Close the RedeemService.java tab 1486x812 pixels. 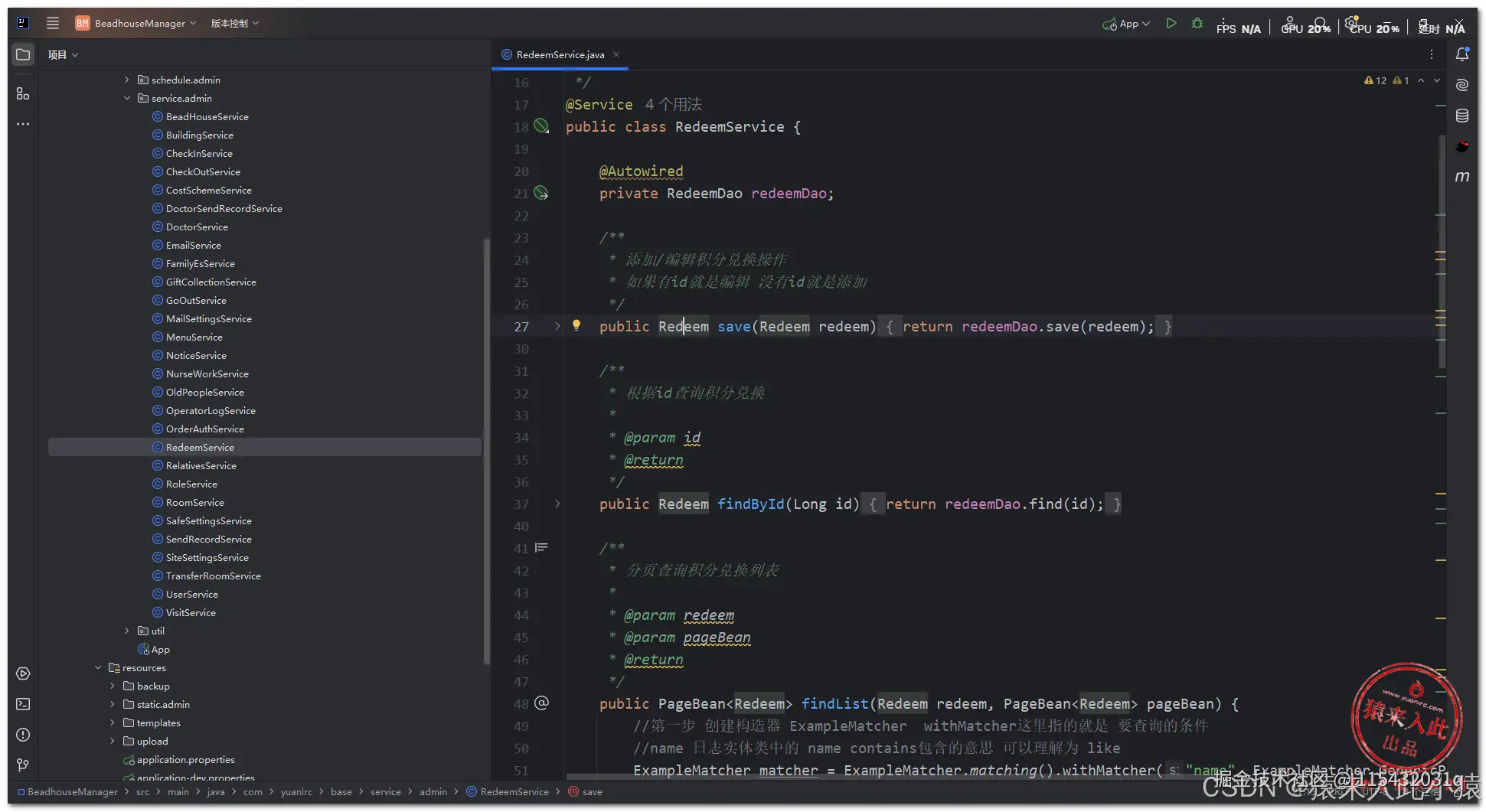pyautogui.click(x=616, y=54)
